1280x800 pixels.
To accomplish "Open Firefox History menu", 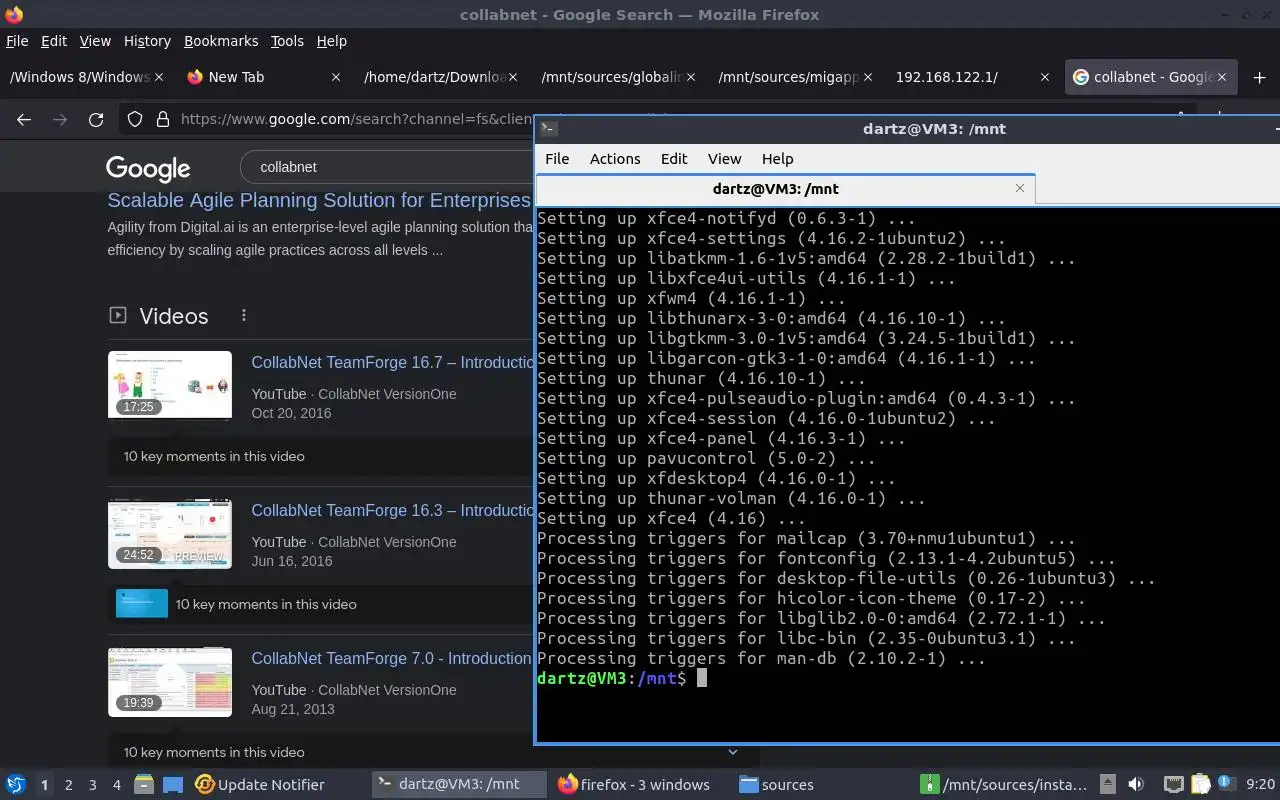I will pyautogui.click(x=147, y=41).
